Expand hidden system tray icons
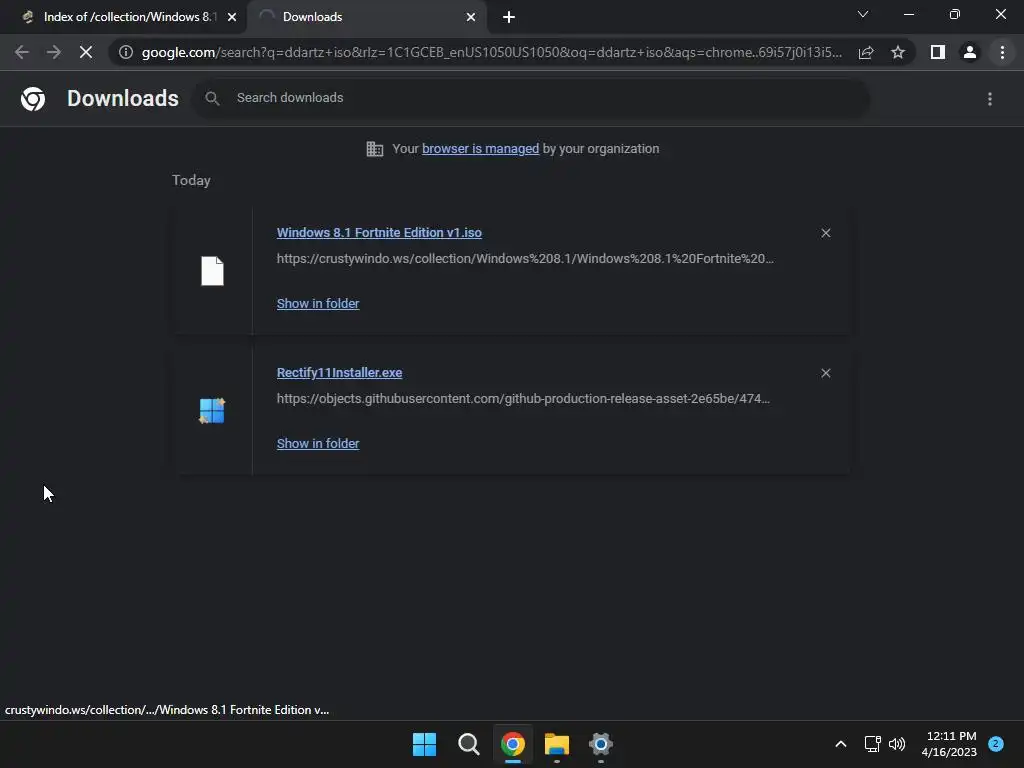 point(840,744)
